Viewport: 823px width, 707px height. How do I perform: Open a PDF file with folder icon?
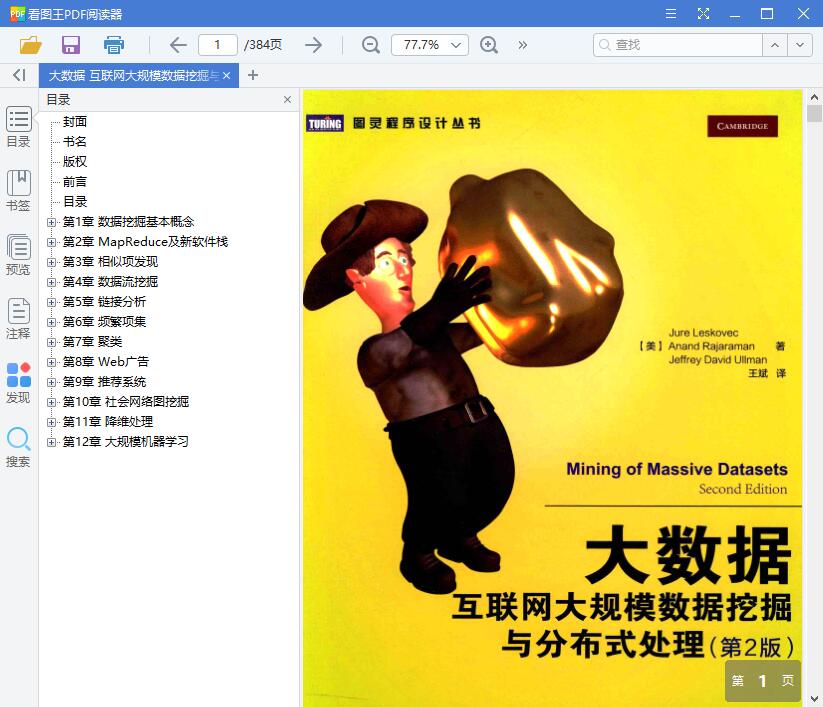[30, 45]
